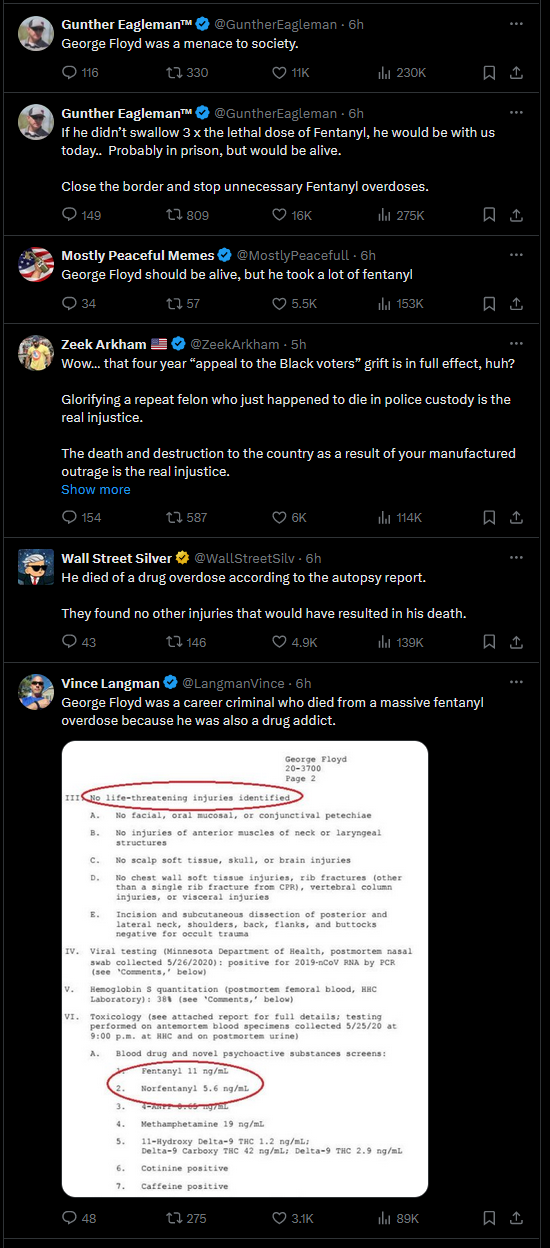
Task: Expand Zeek Arkham's tweet with Show more
Action: [x=96, y=489]
